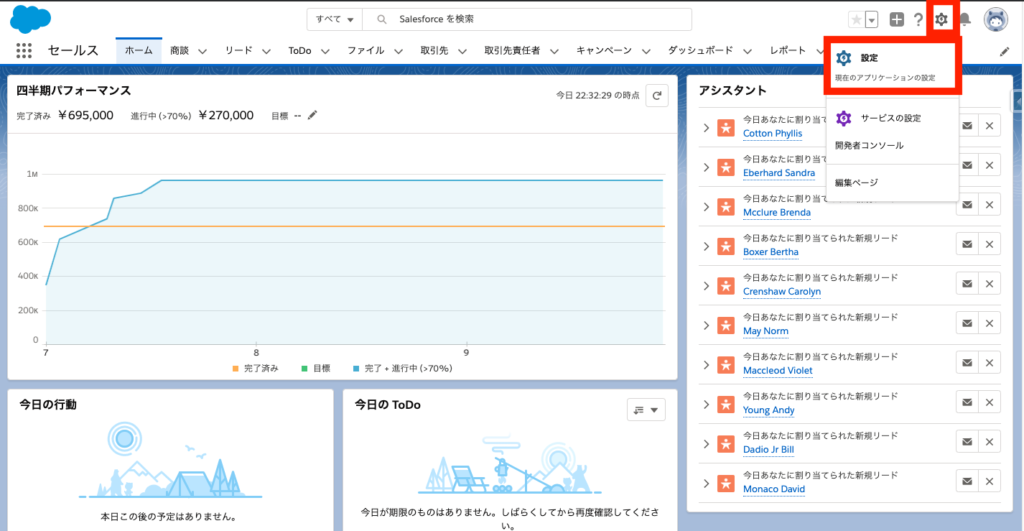Click the 完了済み legend swatch

[236, 368]
